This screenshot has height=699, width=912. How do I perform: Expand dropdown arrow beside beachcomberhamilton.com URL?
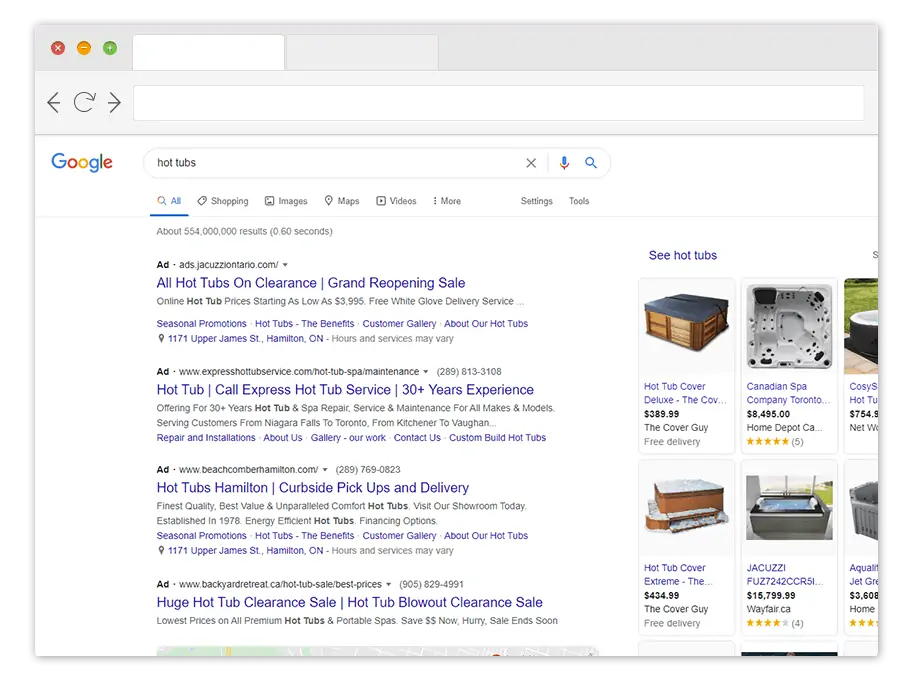325,469
